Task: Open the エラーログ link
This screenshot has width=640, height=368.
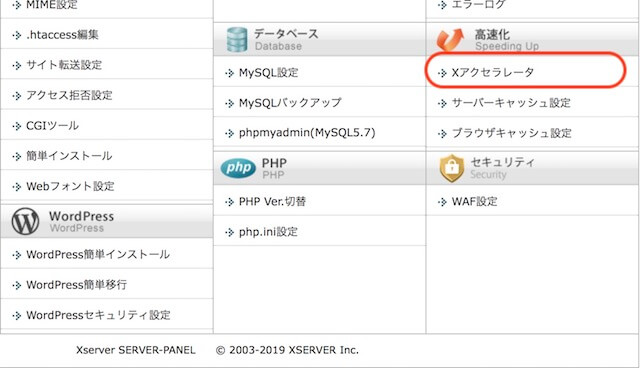Action: (478, 5)
